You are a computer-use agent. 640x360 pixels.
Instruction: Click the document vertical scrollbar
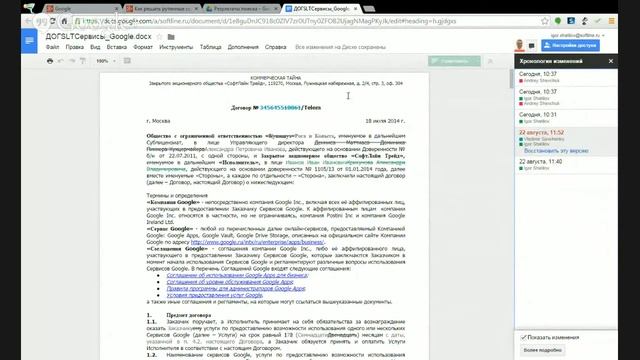click(x=511, y=78)
